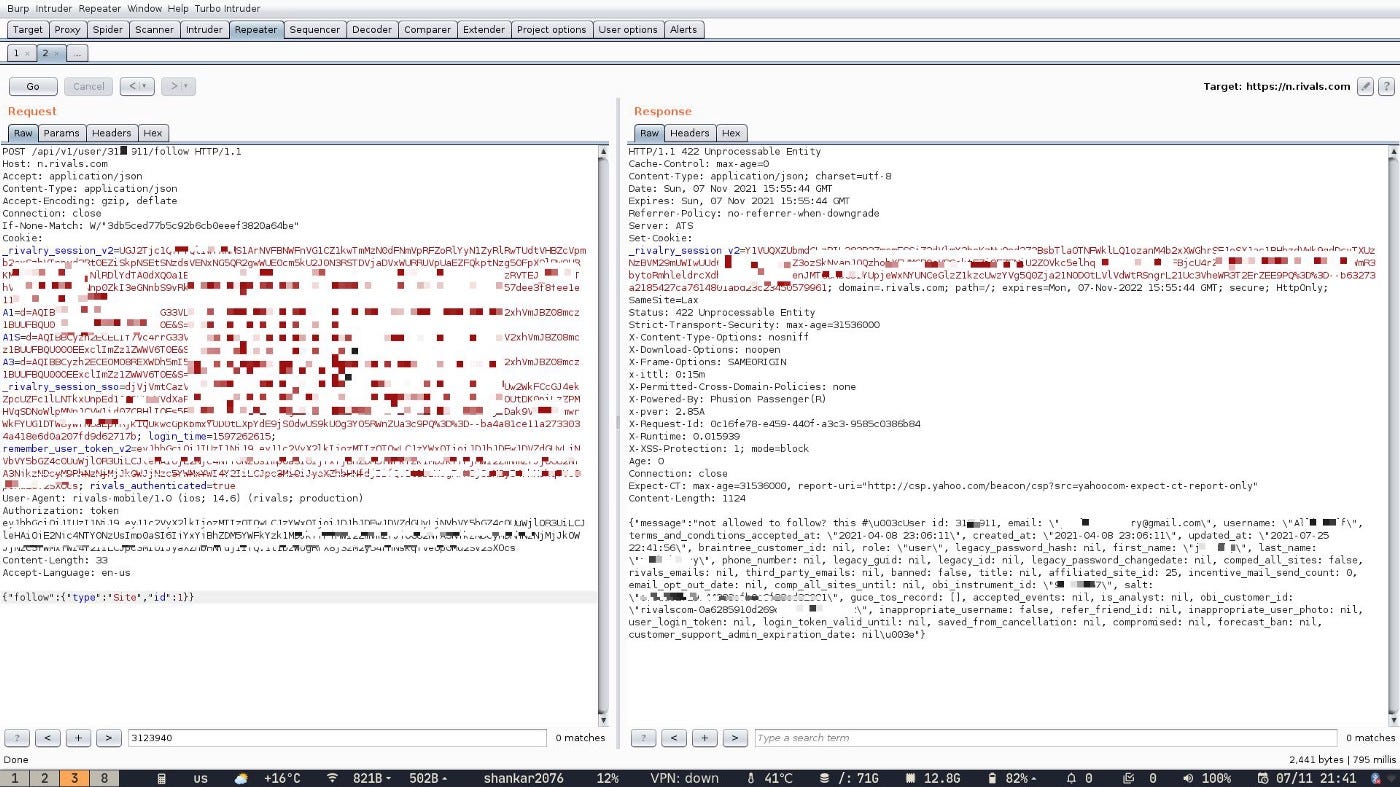This screenshot has width=1400, height=787.
Task: Show response Headers view
Action: coord(690,133)
